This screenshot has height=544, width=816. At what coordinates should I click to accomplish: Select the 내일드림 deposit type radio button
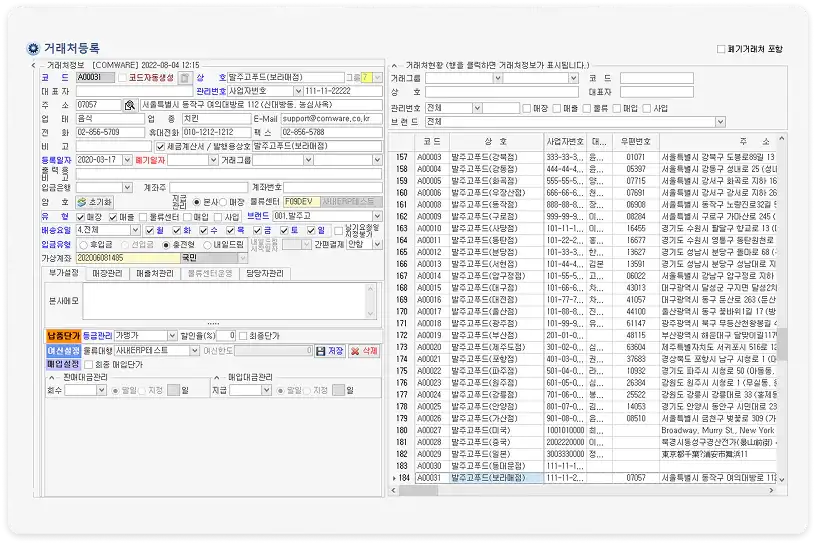click(x=207, y=245)
